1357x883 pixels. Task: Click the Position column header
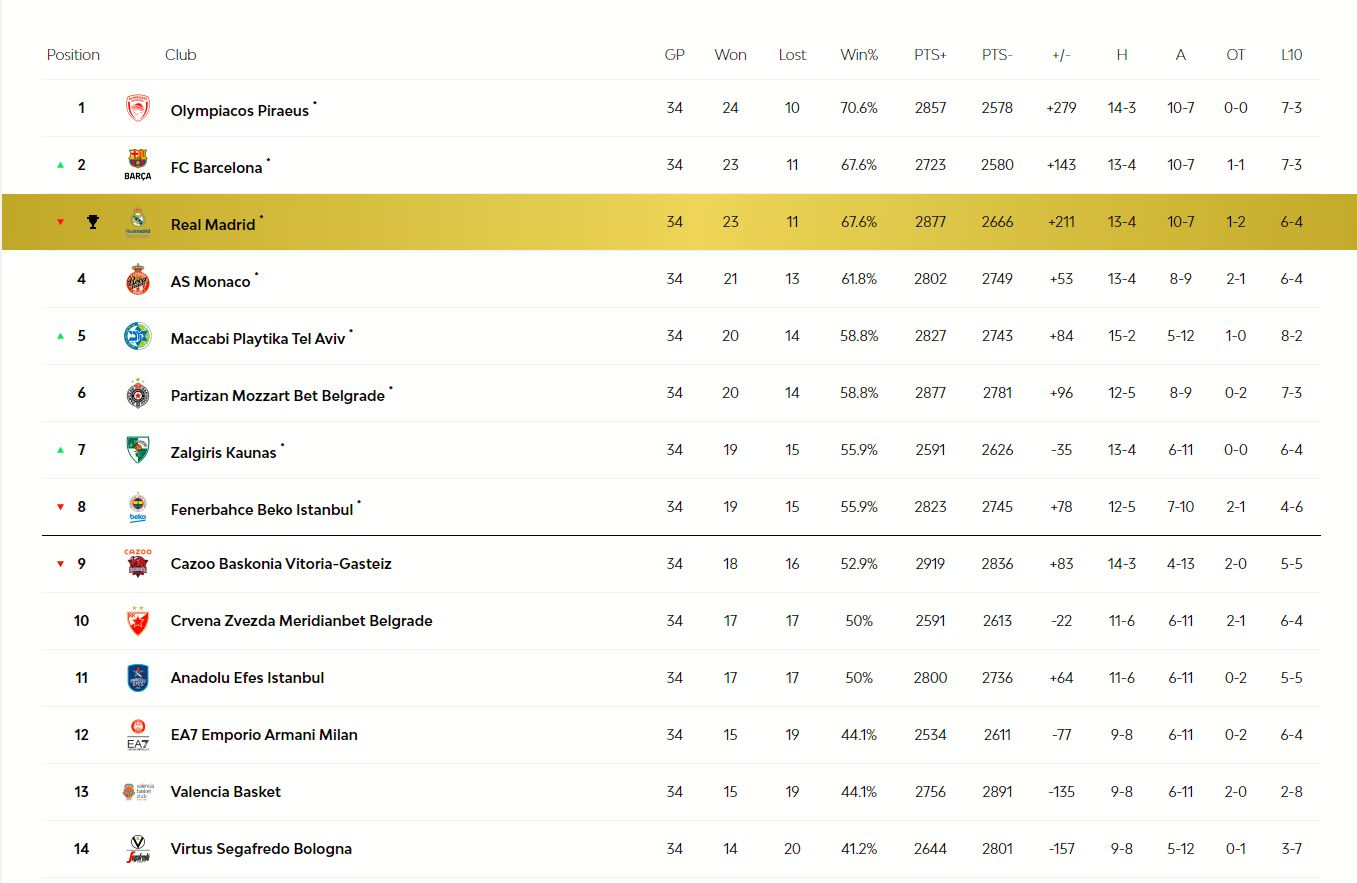coord(73,55)
